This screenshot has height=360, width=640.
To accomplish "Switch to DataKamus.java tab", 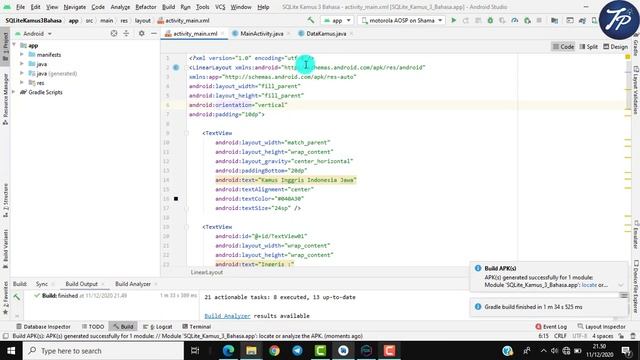I will (326, 33).
